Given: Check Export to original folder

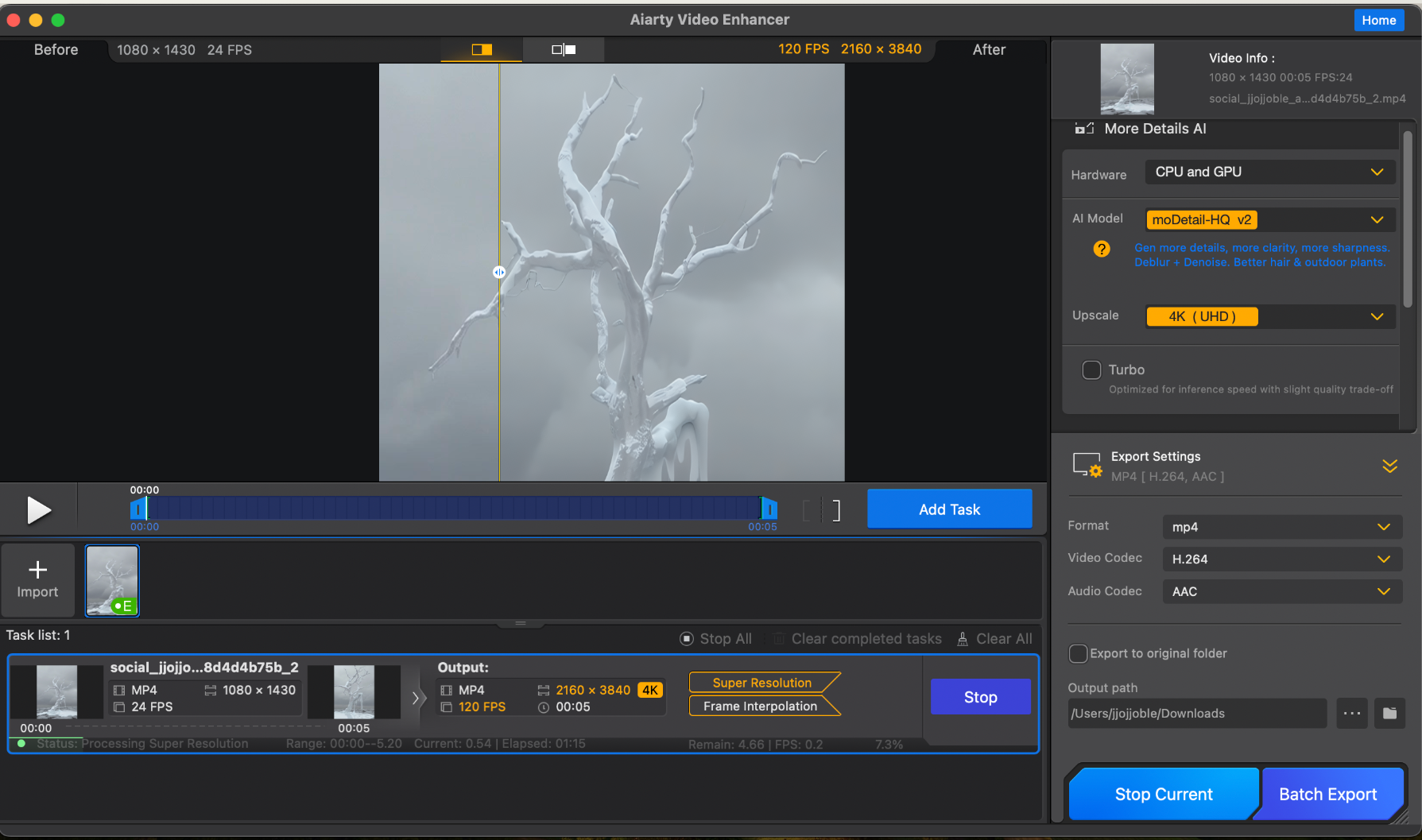Looking at the screenshot, I should click(1078, 653).
